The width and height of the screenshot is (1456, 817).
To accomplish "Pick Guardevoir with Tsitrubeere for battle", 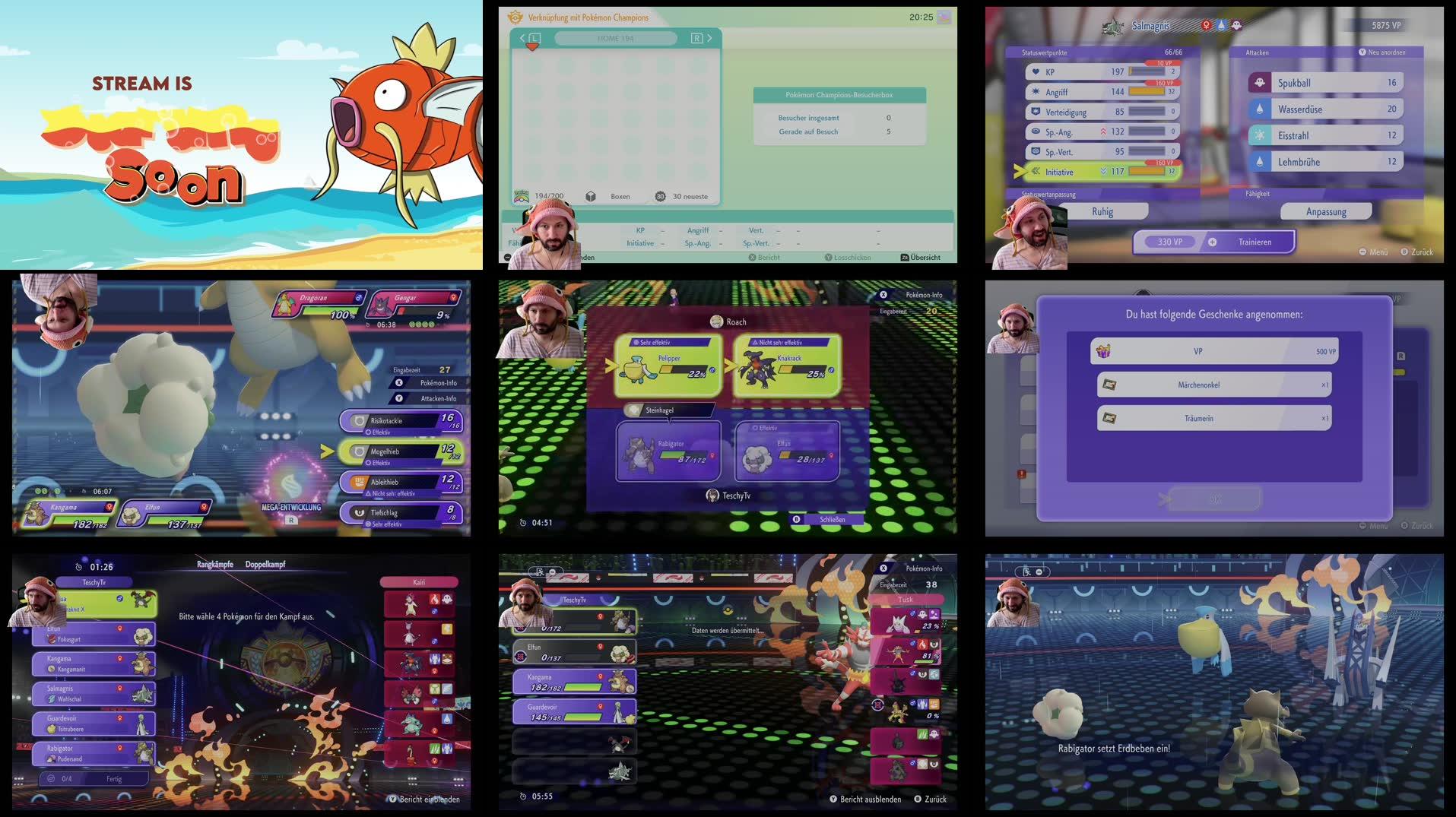I will (94, 723).
